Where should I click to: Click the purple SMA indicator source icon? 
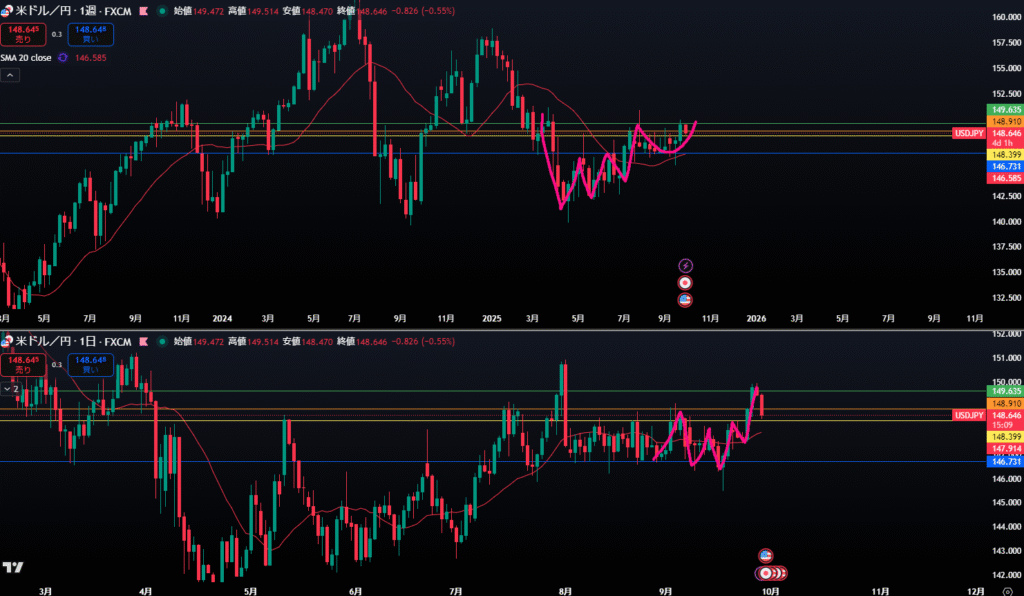(63, 58)
